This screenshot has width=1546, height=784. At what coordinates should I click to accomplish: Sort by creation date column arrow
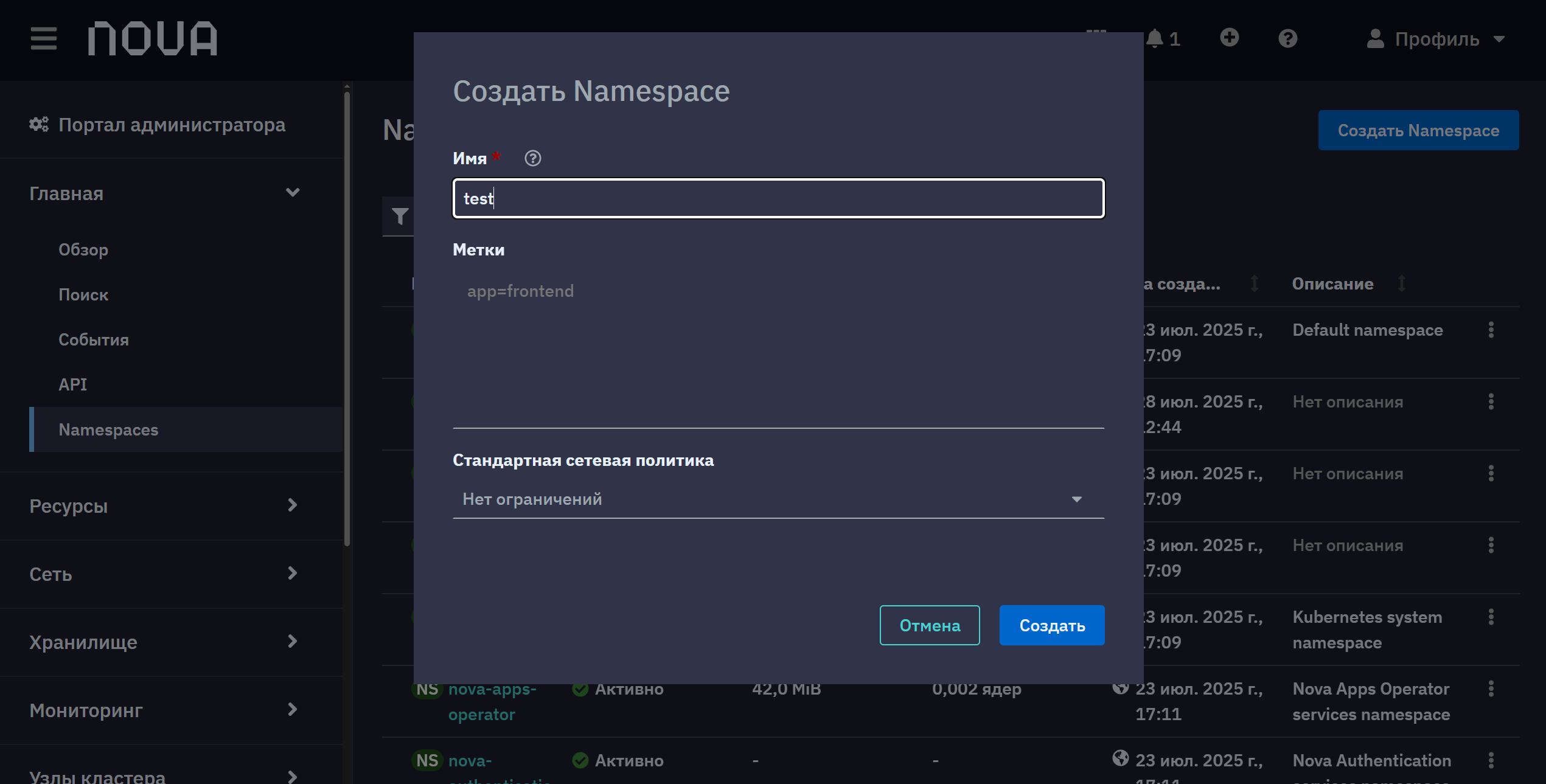(1254, 284)
